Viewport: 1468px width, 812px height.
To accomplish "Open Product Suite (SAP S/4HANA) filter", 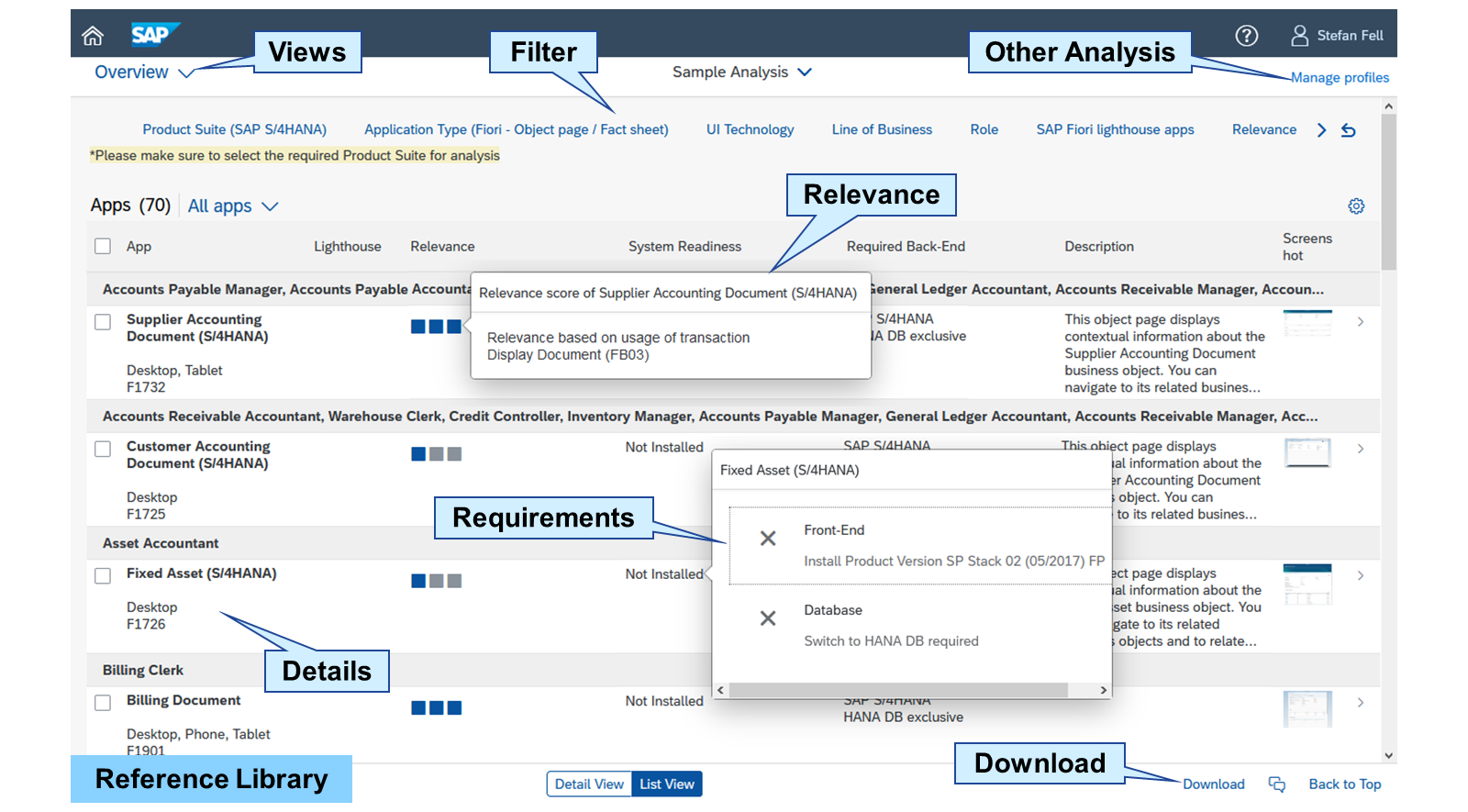I will click(234, 130).
